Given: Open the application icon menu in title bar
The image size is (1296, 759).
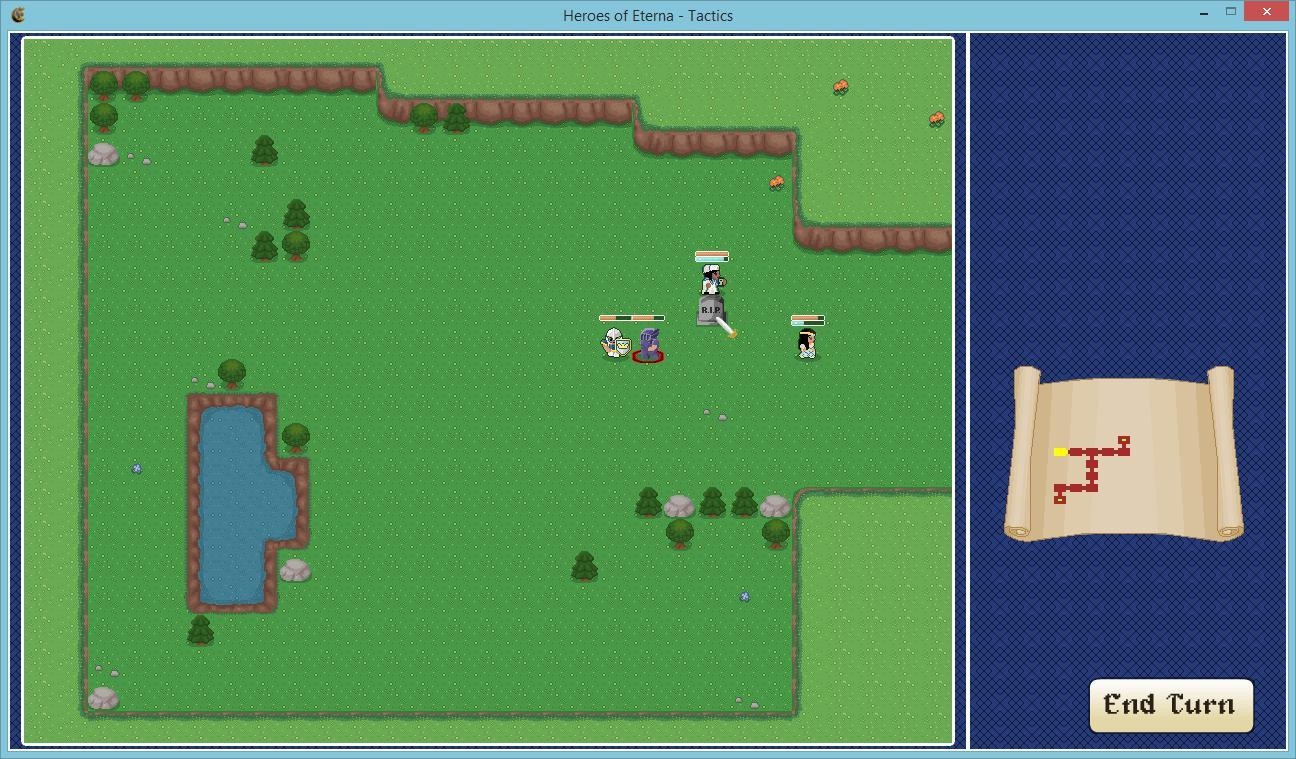Looking at the screenshot, I should pos(18,15).
